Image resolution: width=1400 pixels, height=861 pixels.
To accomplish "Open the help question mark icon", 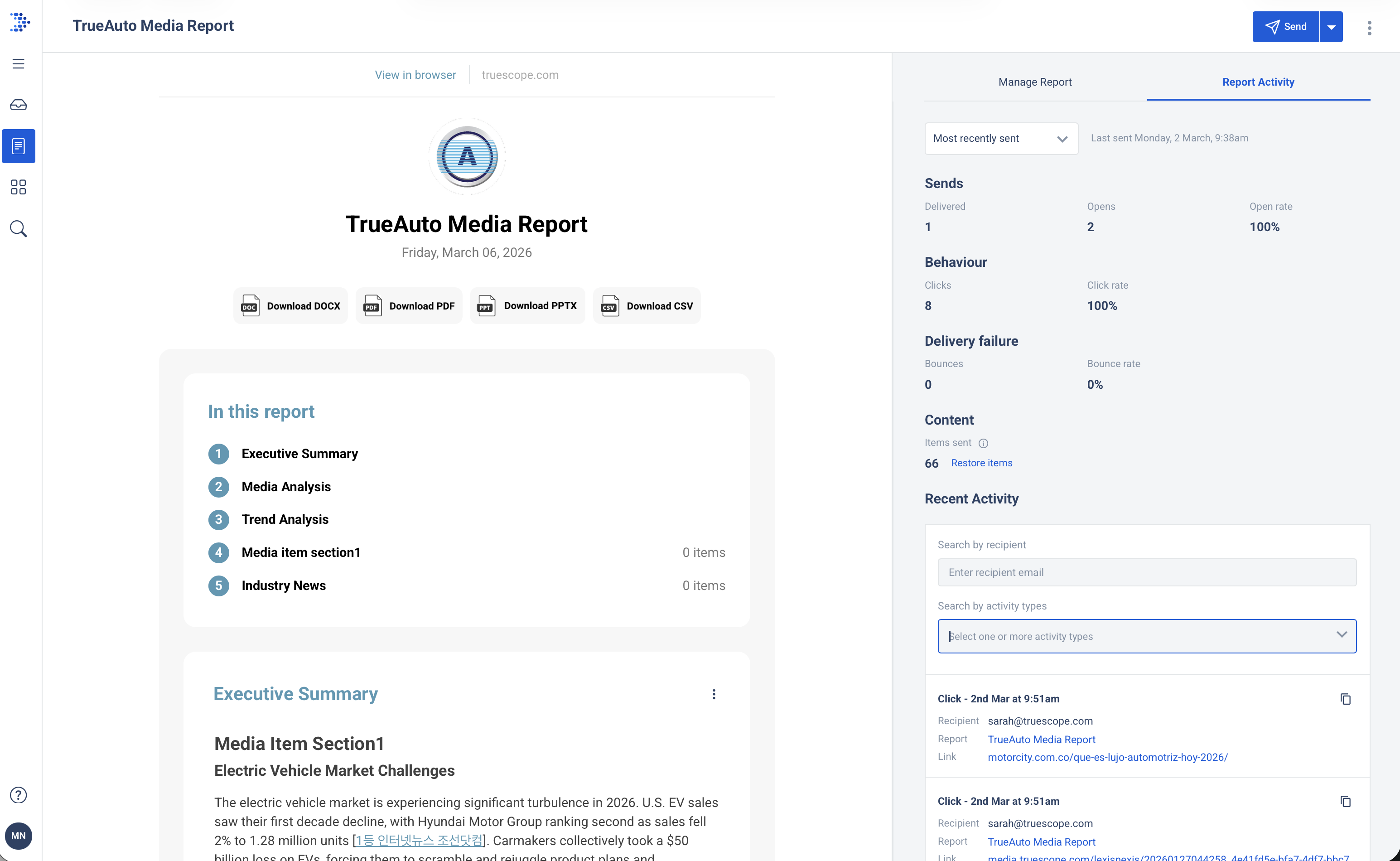I will (18, 795).
